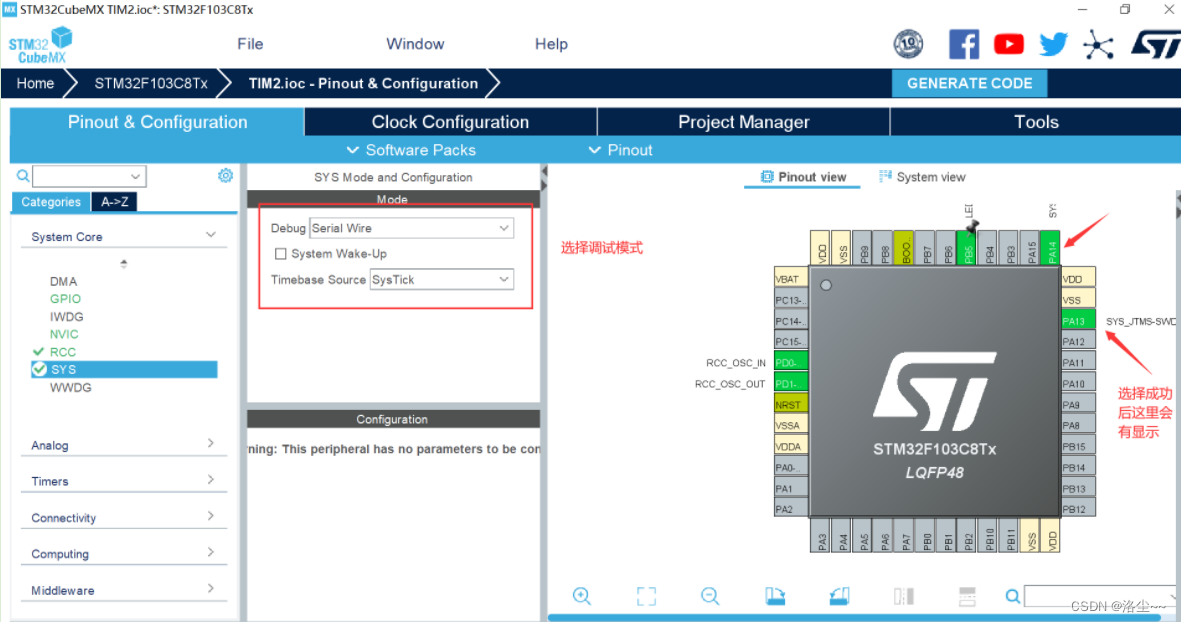Click the RCC_OSC_IN pin label
The height and width of the screenshot is (622, 1181).
click(x=736, y=363)
